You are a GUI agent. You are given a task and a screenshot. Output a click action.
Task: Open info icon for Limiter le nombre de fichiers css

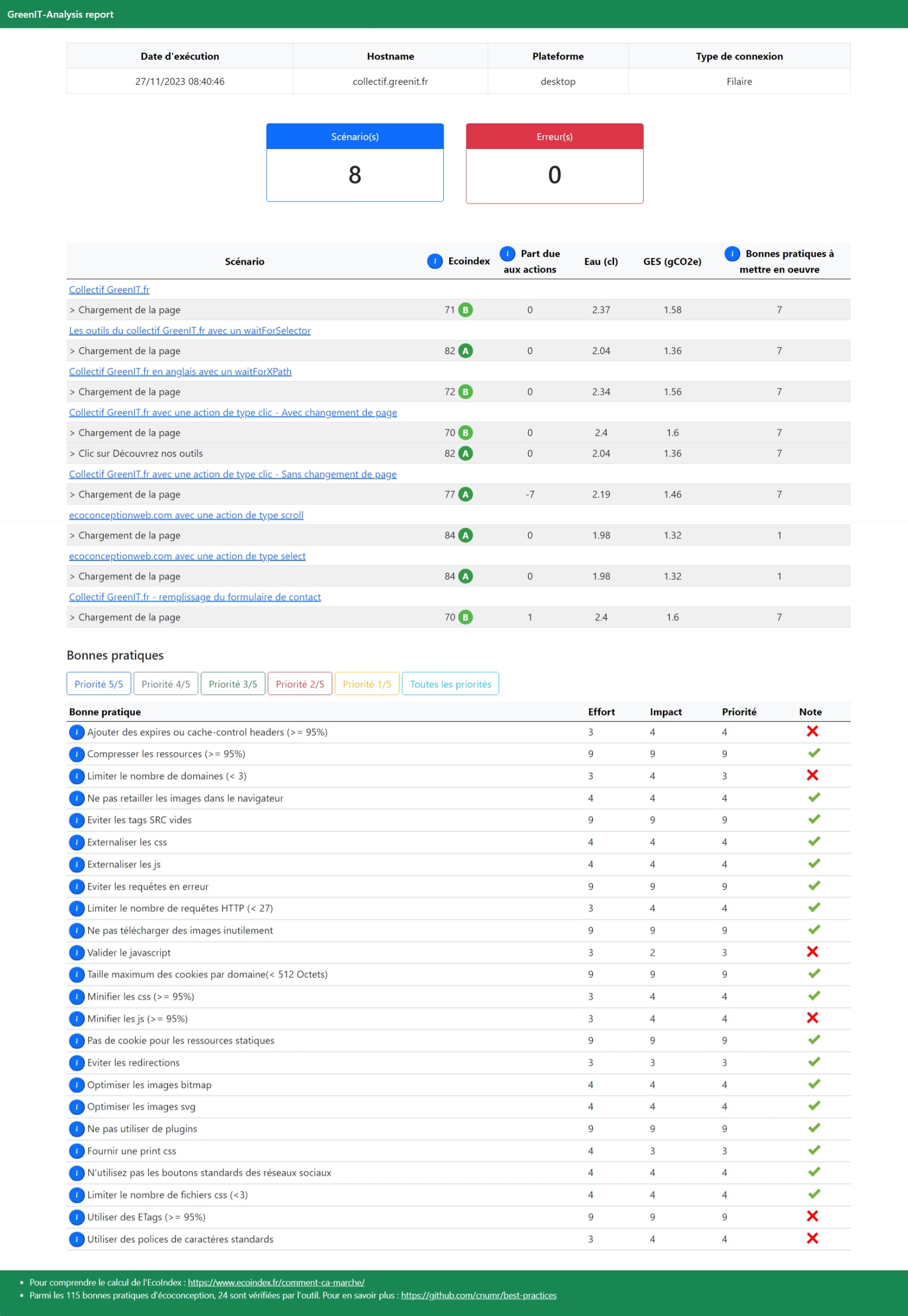pyautogui.click(x=76, y=1195)
